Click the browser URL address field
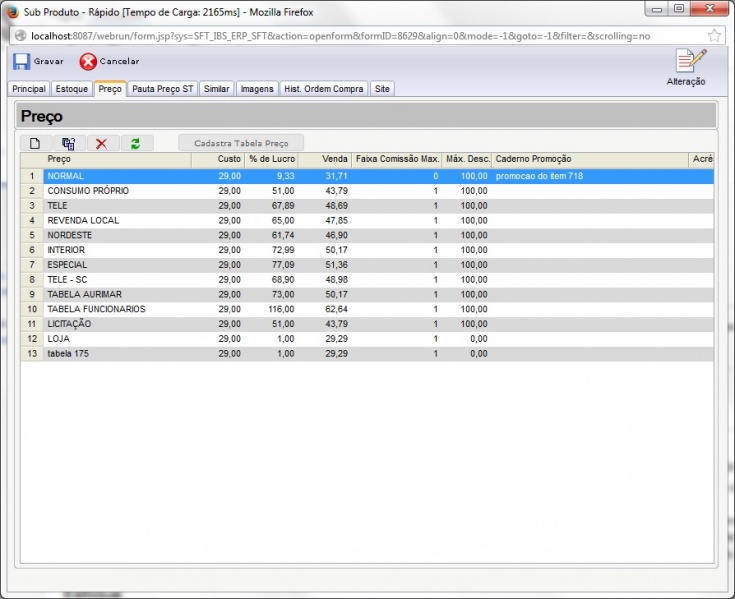The width and height of the screenshot is (735, 599). (366, 36)
